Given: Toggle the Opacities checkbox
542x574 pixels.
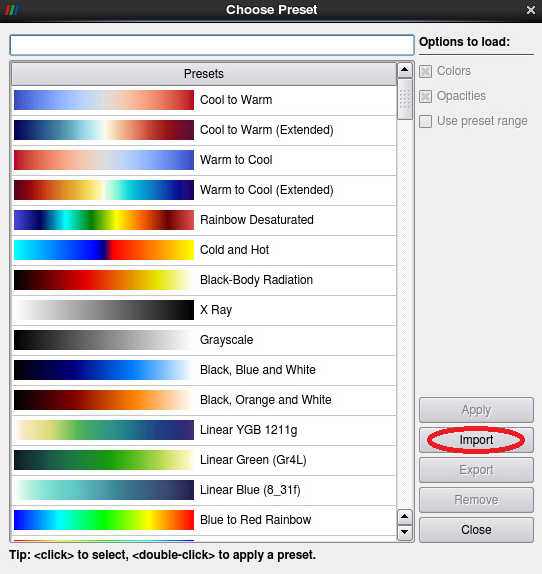Looking at the screenshot, I should point(425,96).
